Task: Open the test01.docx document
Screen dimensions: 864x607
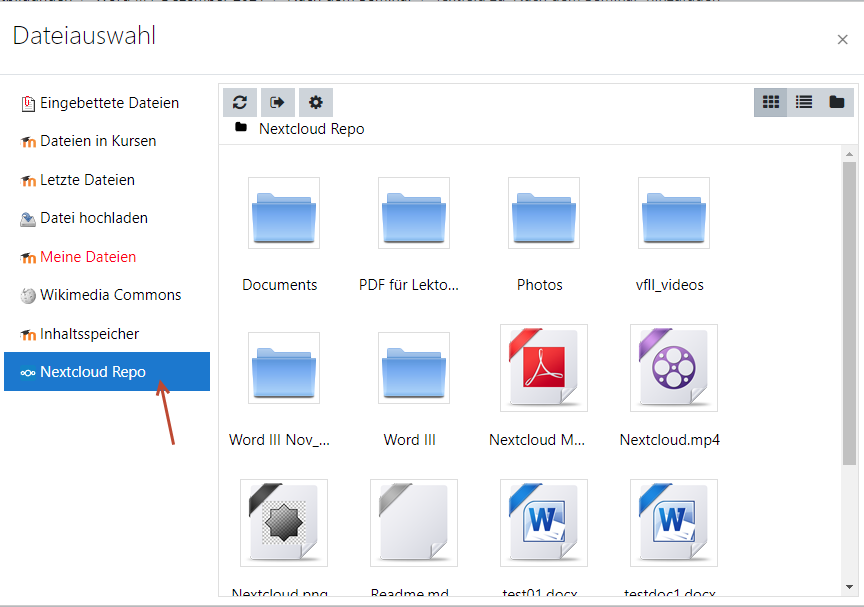Action: point(543,523)
